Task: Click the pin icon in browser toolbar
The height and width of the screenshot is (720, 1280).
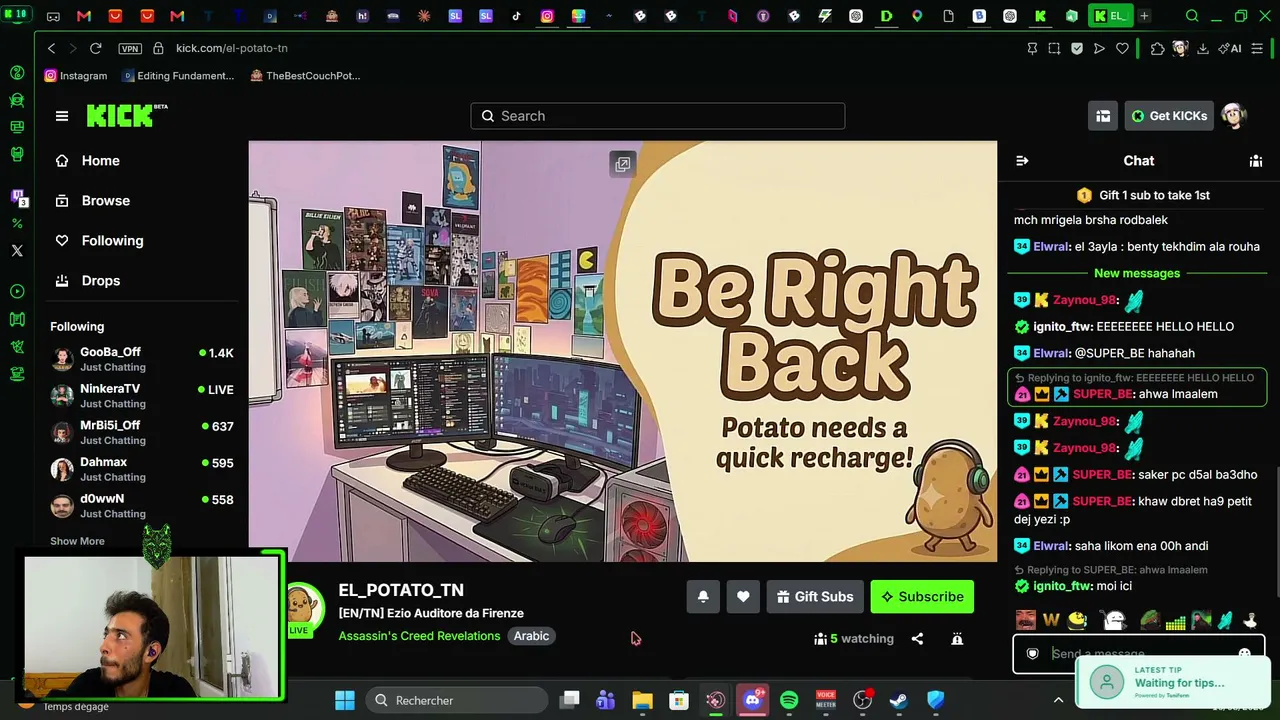Action: pos(1032,48)
